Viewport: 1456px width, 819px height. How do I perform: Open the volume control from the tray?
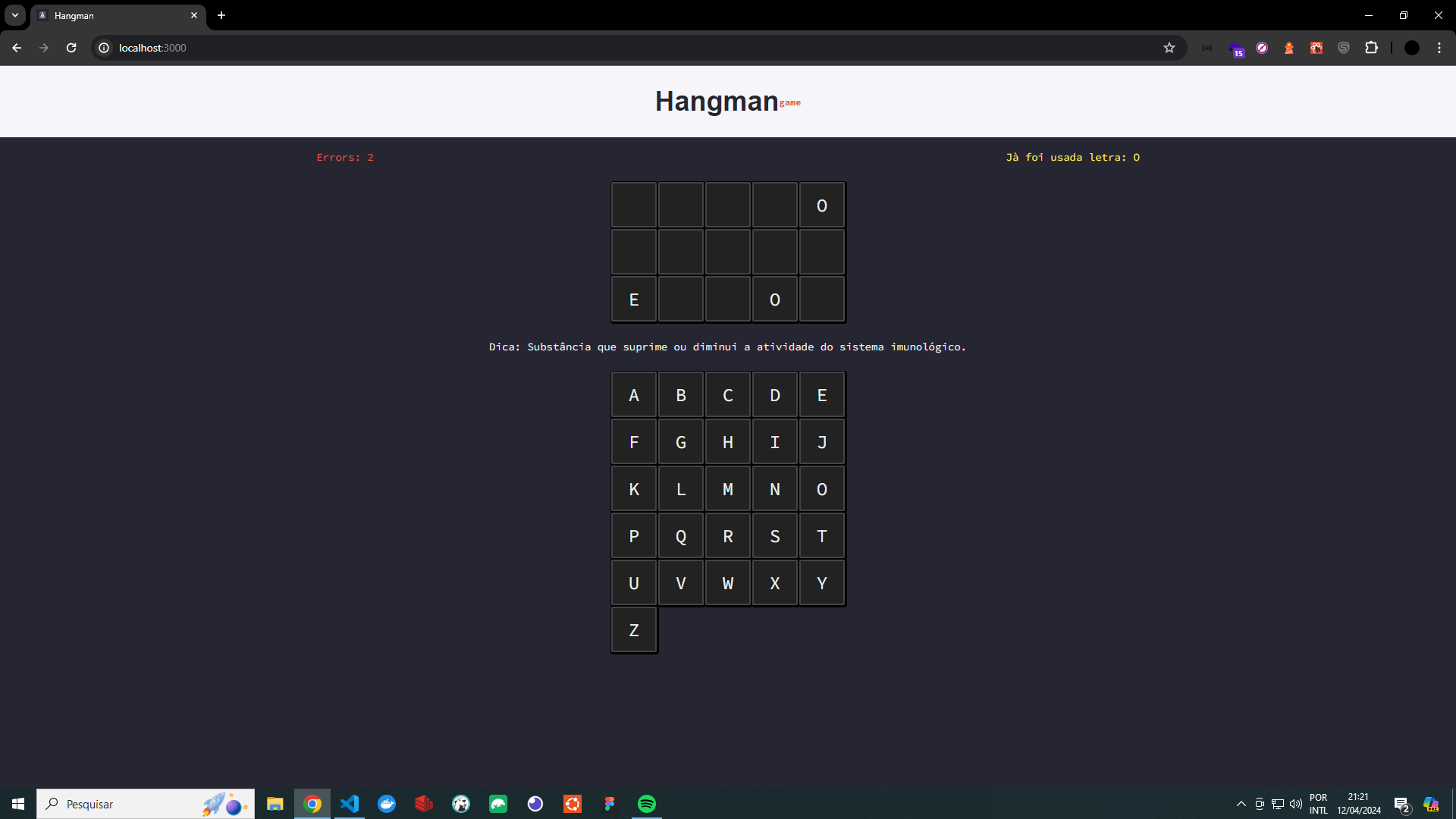[x=1294, y=803]
